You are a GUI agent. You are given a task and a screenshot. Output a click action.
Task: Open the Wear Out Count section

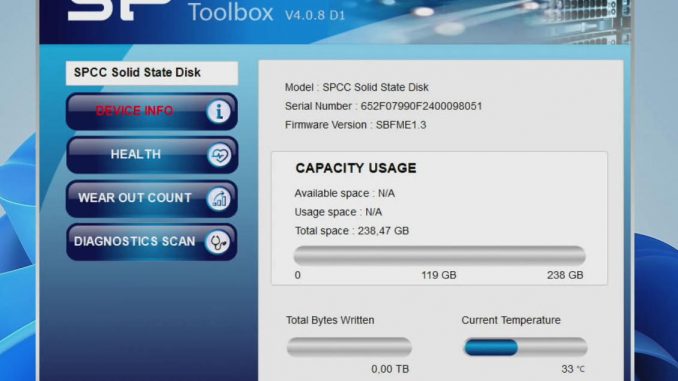pos(151,199)
